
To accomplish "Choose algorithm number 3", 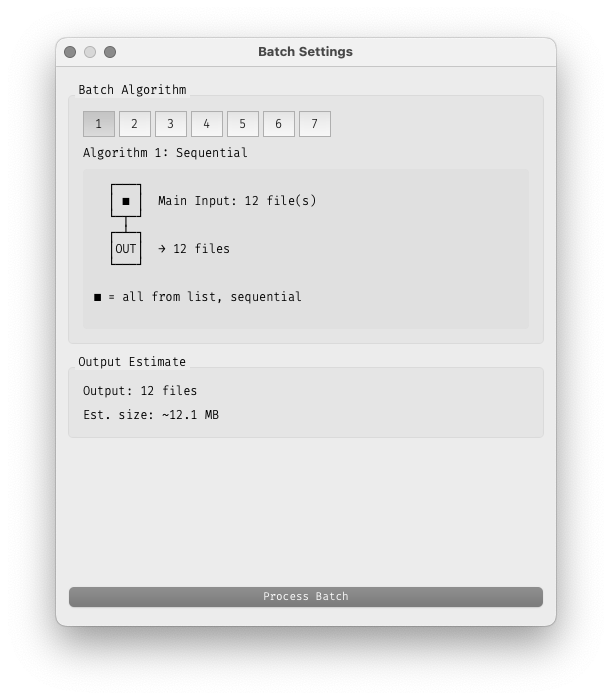I will click(171, 124).
